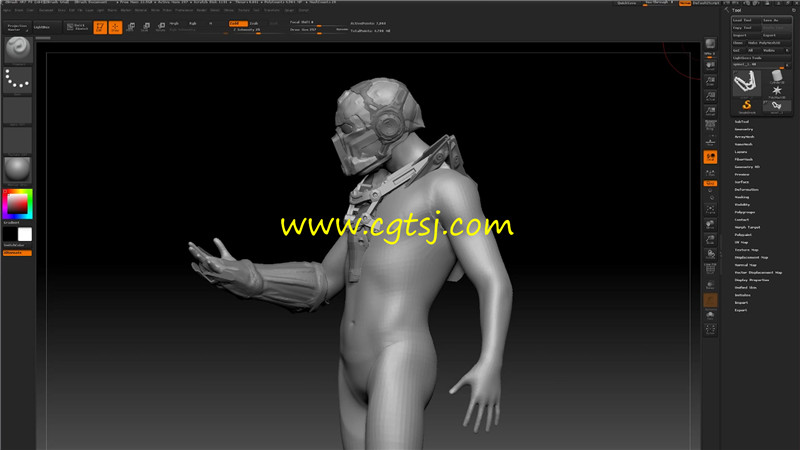Click the Make PolyMesh3D button
The image size is (800, 450).
click(769, 43)
